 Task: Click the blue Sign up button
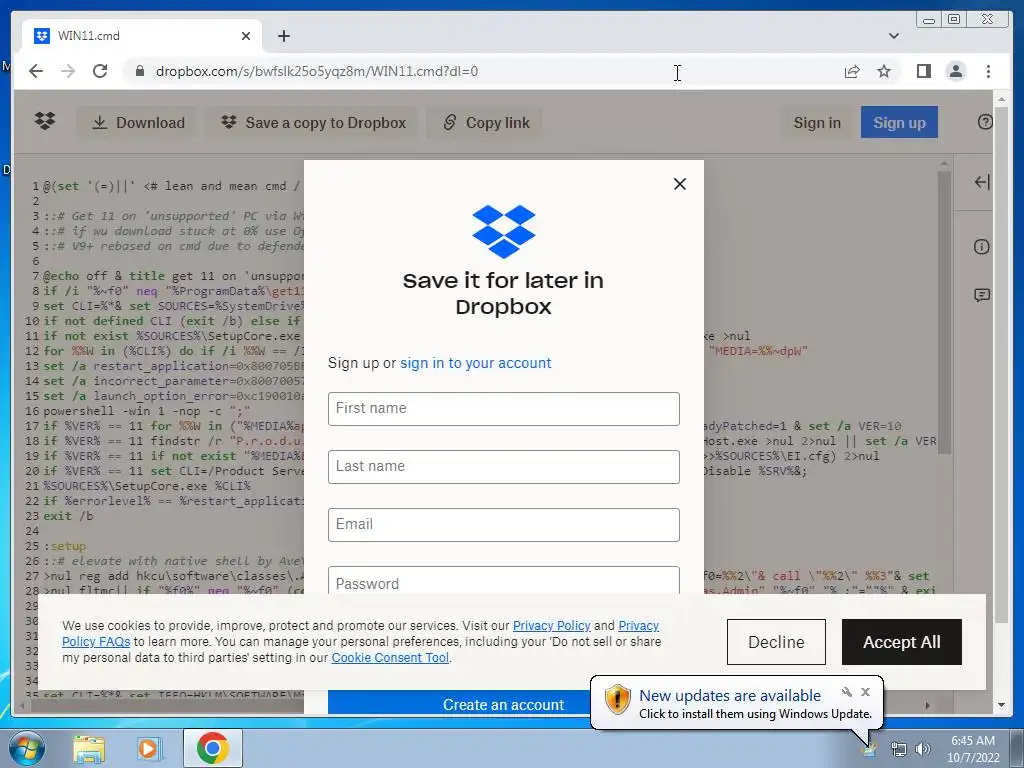click(899, 122)
